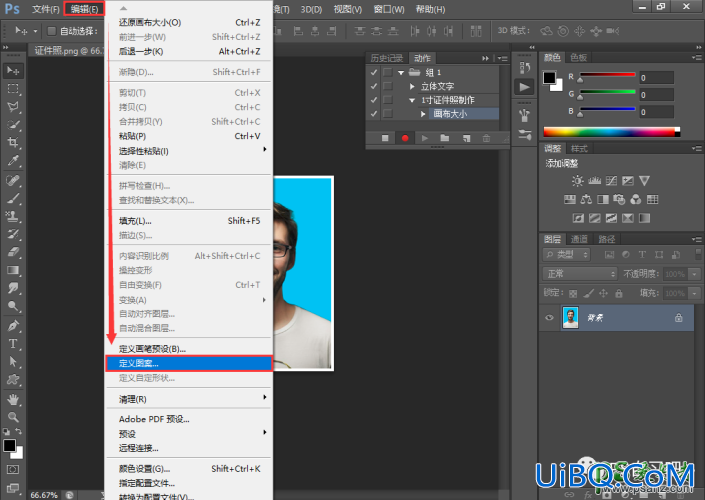This screenshot has height=500, width=705.
Task: Choose 定义图案 from the Edit menu
Action: pos(189,363)
